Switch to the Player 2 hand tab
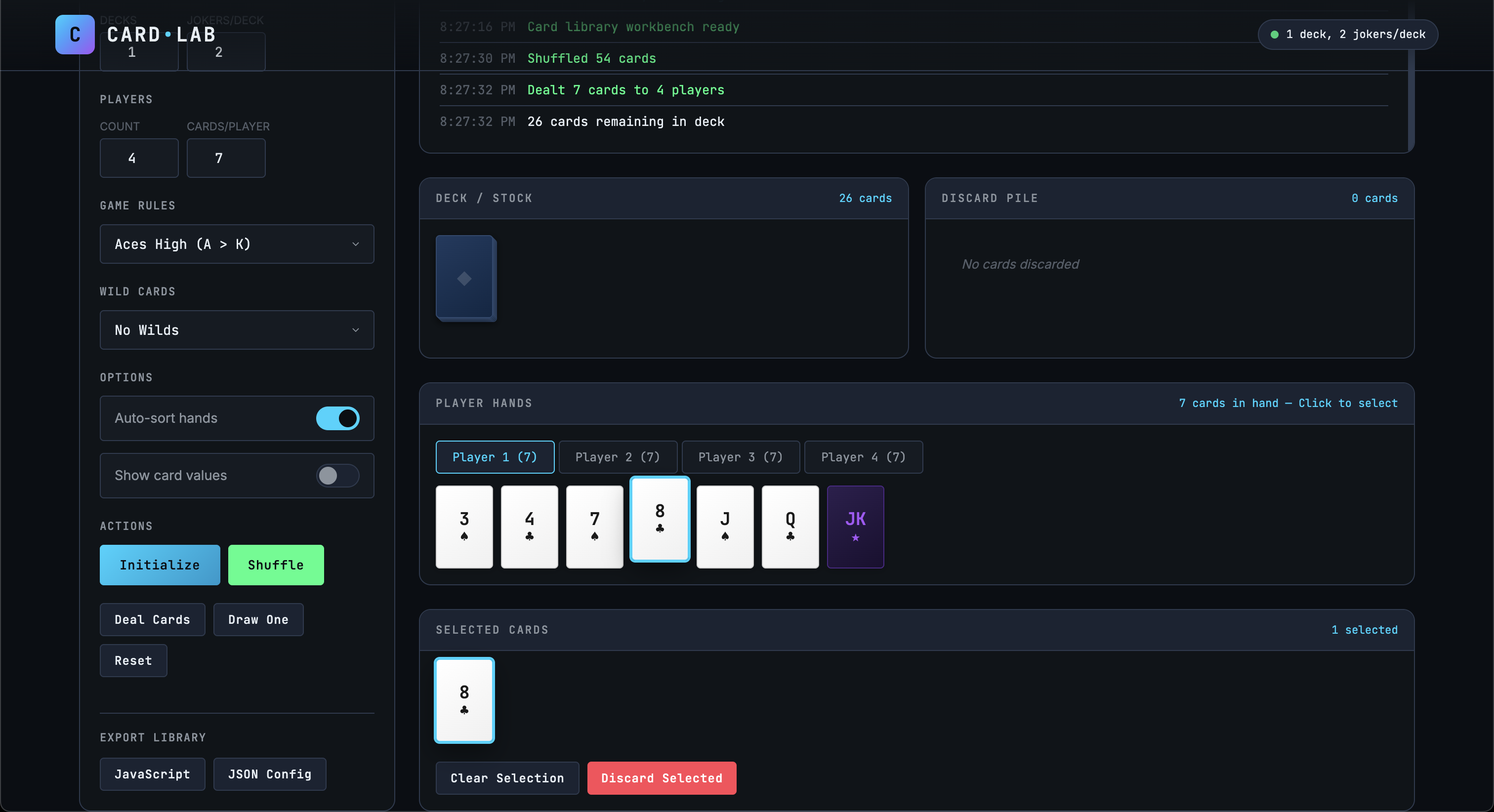This screenshot has width=1494, height=812. 617,456
